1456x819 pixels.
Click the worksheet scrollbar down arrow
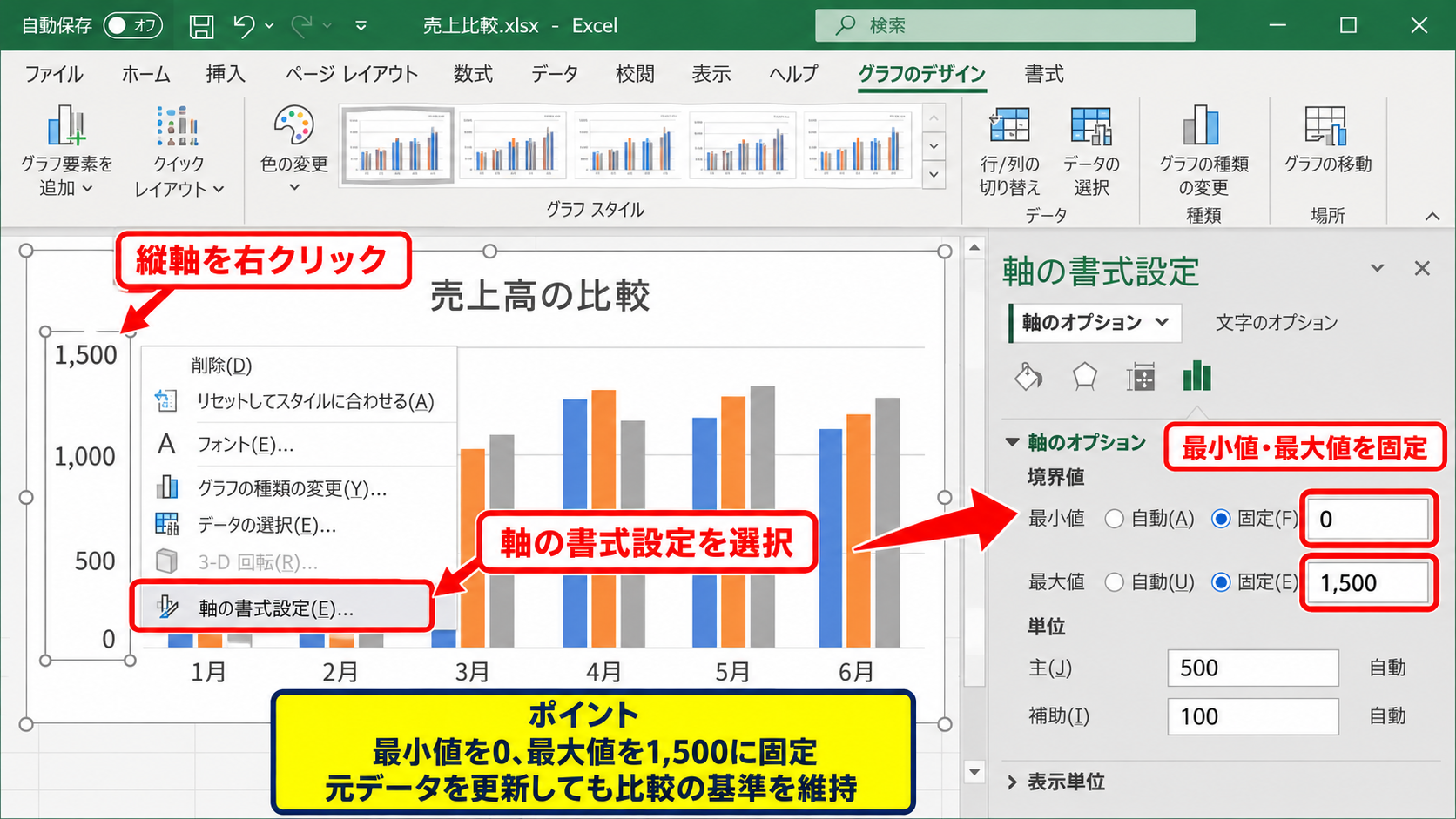pos(974,772)
